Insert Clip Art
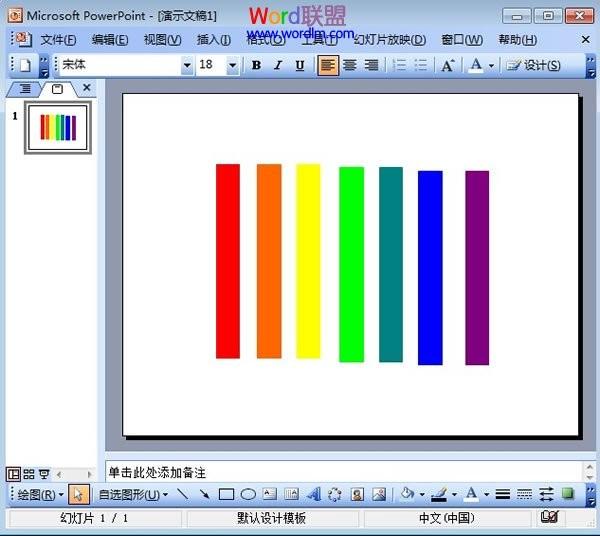 click(357, 494)
